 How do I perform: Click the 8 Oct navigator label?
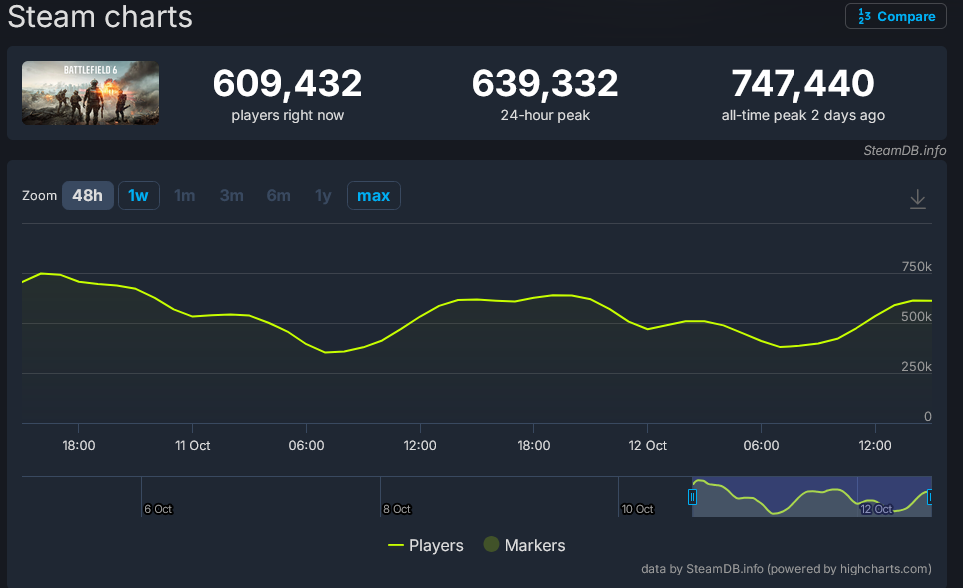click(x=397, y=509)
